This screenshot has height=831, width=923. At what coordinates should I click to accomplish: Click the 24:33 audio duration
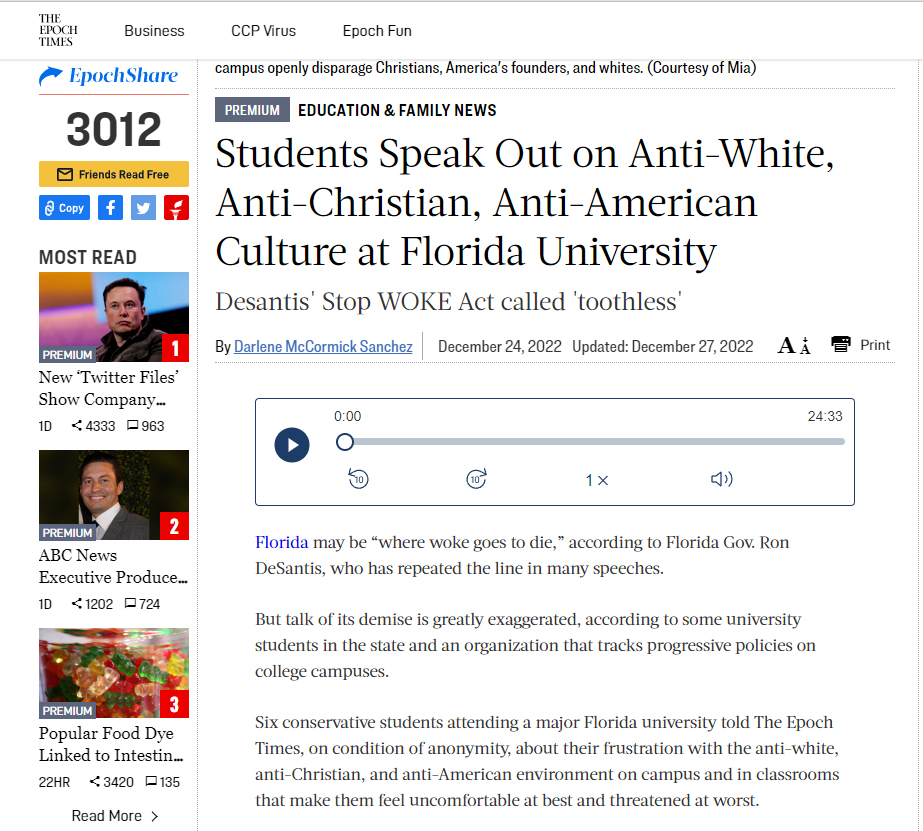pyautogui.click(x=825, y=416)
